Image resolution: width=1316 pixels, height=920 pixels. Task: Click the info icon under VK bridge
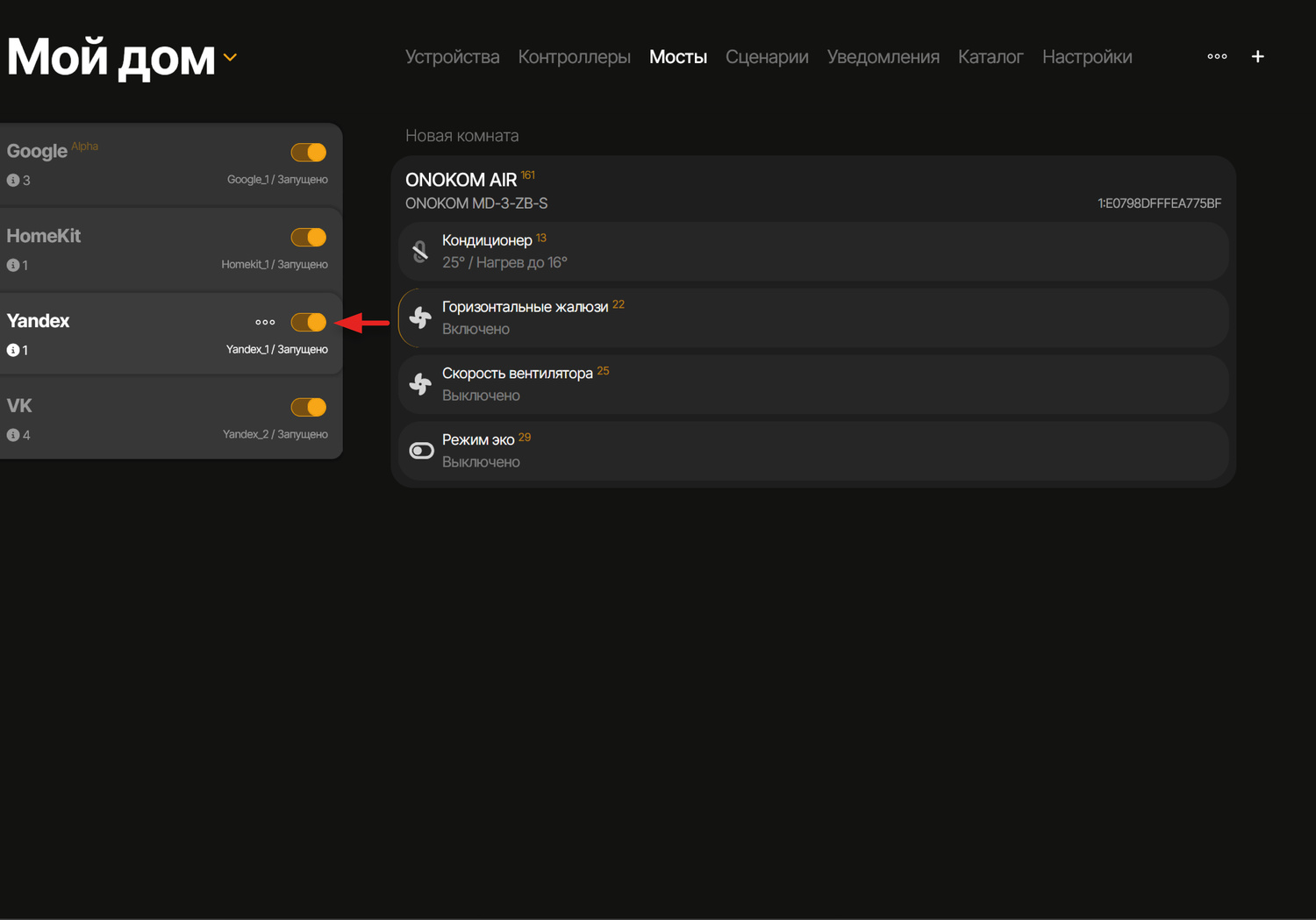click(13, 435)
